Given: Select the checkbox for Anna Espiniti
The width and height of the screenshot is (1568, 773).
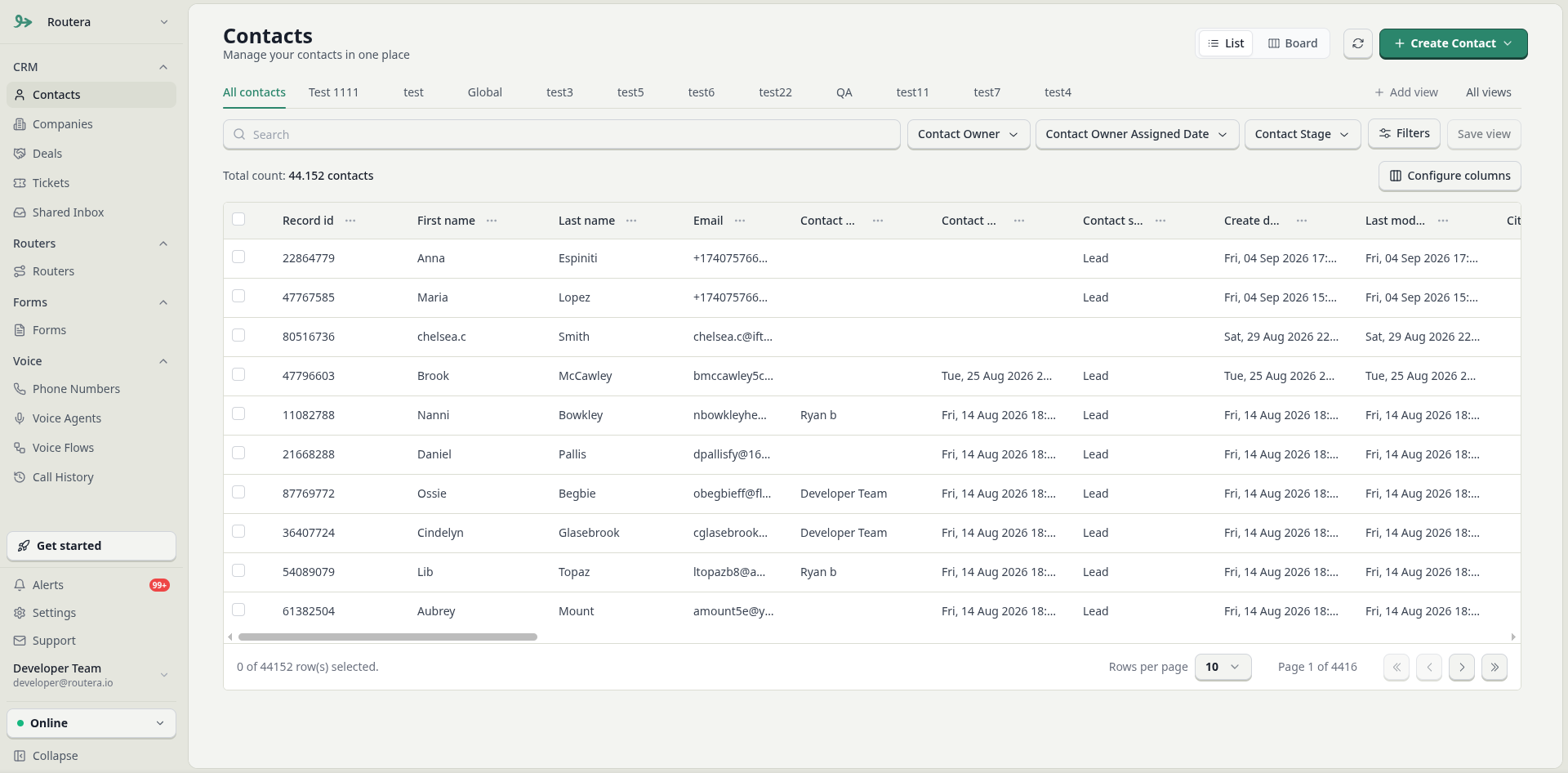Looking at the screenshot, I should click(x=238, y=257).
